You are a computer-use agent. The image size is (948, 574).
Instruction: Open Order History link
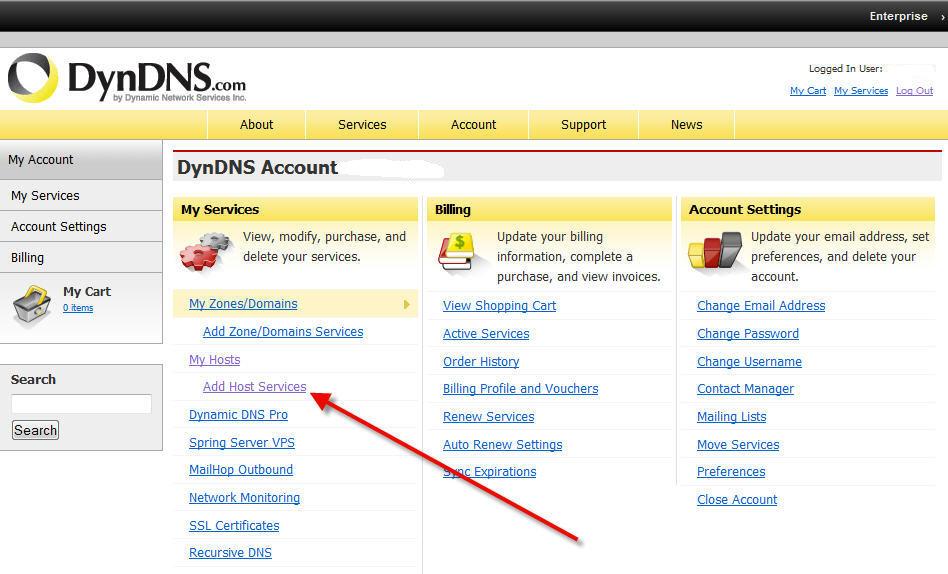[x=481, y=362]
